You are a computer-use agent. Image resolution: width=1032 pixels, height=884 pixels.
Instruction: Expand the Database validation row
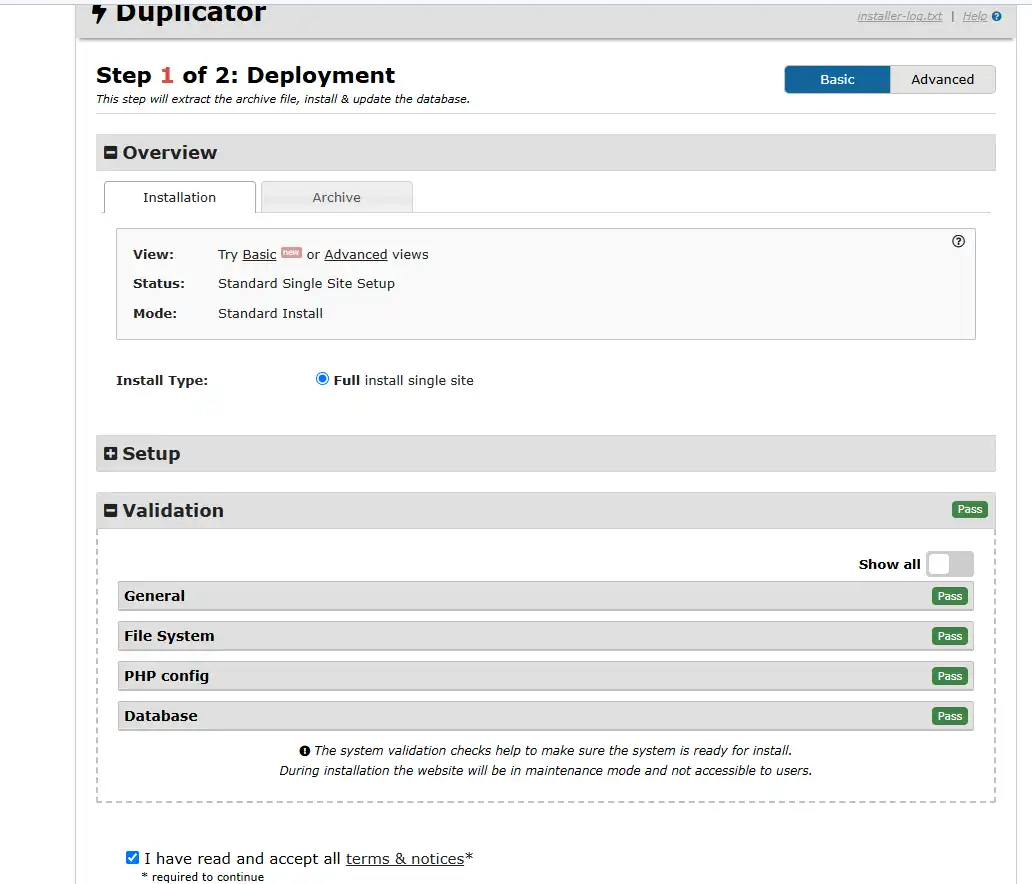(x=545, y=716)
